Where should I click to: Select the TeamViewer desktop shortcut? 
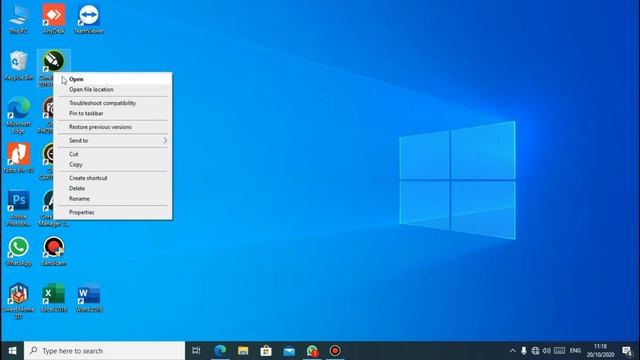pos(89,19)
